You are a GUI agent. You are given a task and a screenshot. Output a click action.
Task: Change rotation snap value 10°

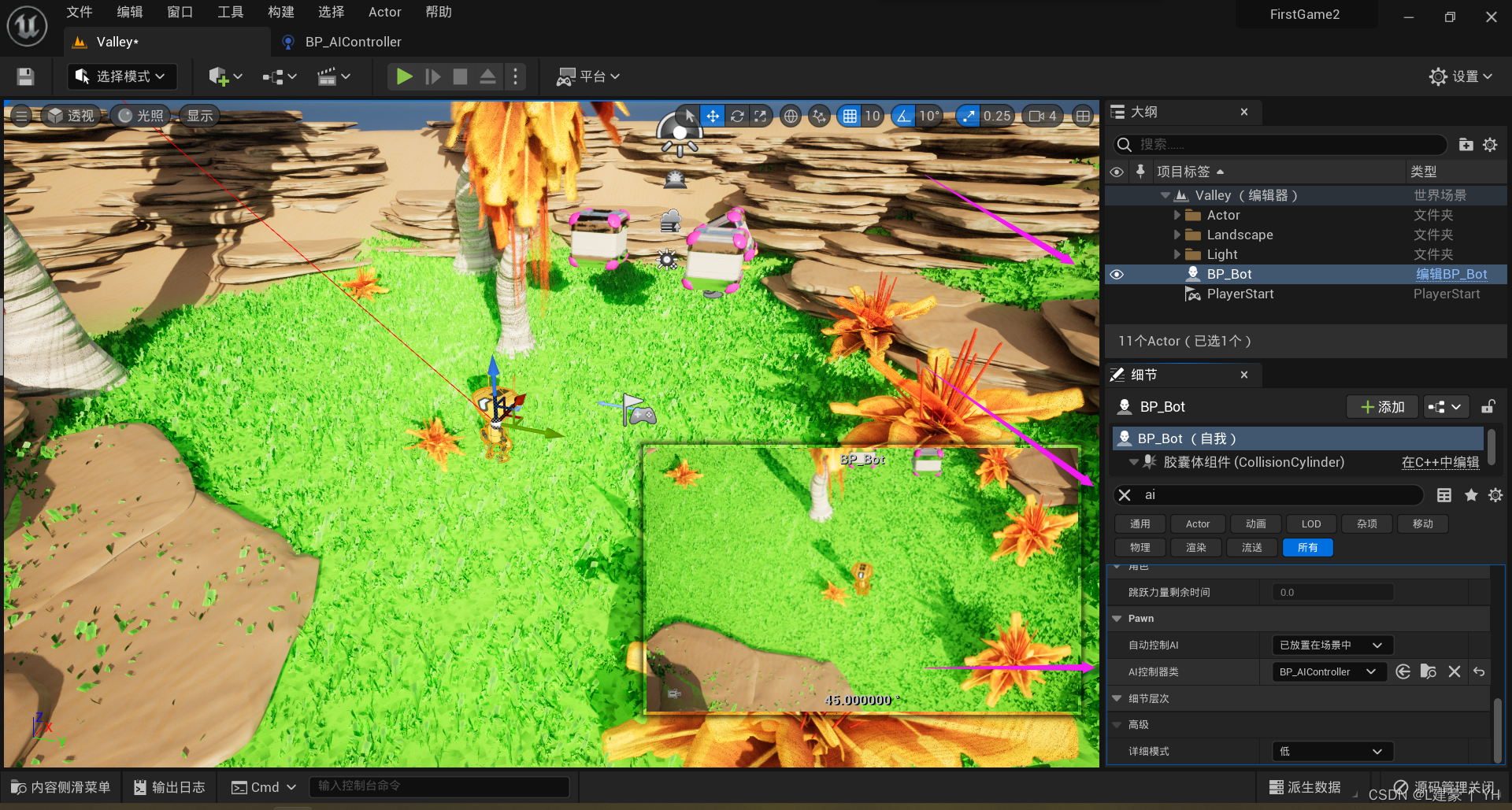click(x=929, y=116)
